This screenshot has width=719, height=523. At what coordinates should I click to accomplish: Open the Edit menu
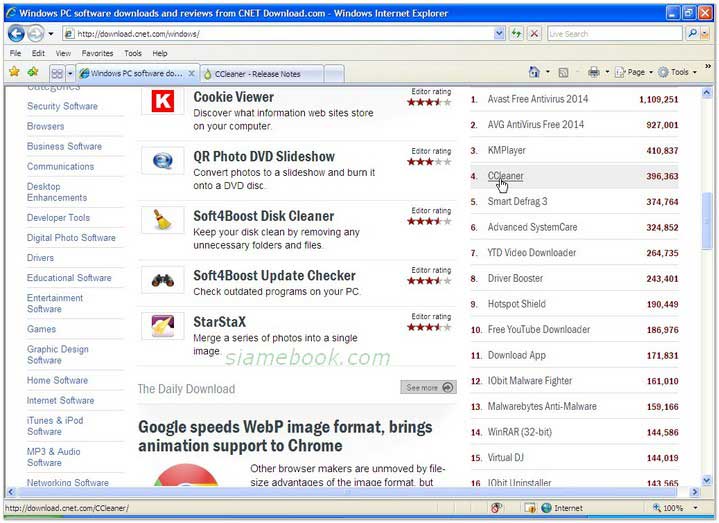(x=38, y=53)
